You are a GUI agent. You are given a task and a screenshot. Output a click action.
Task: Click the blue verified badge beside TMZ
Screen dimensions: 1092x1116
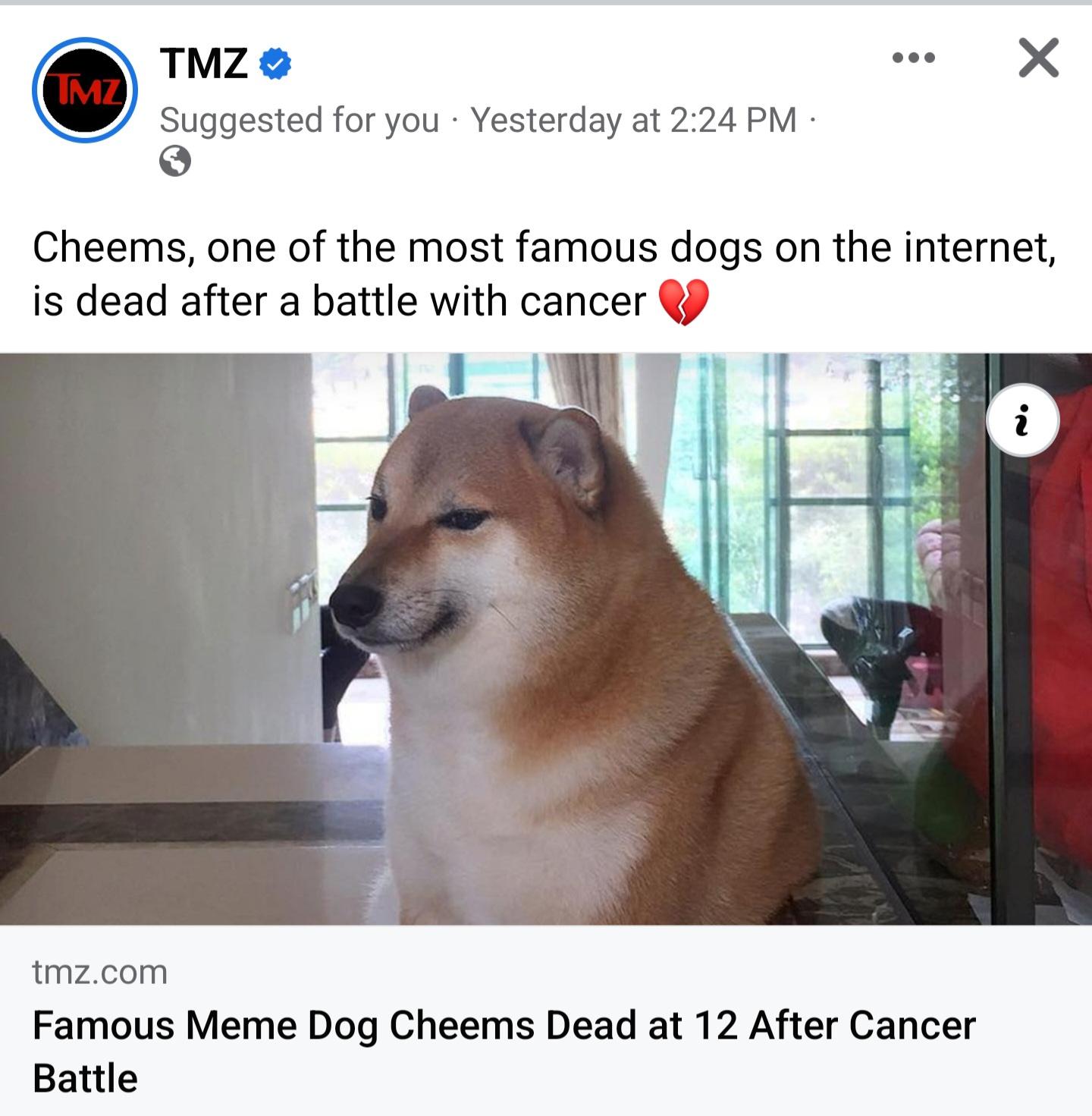point(275,64)
